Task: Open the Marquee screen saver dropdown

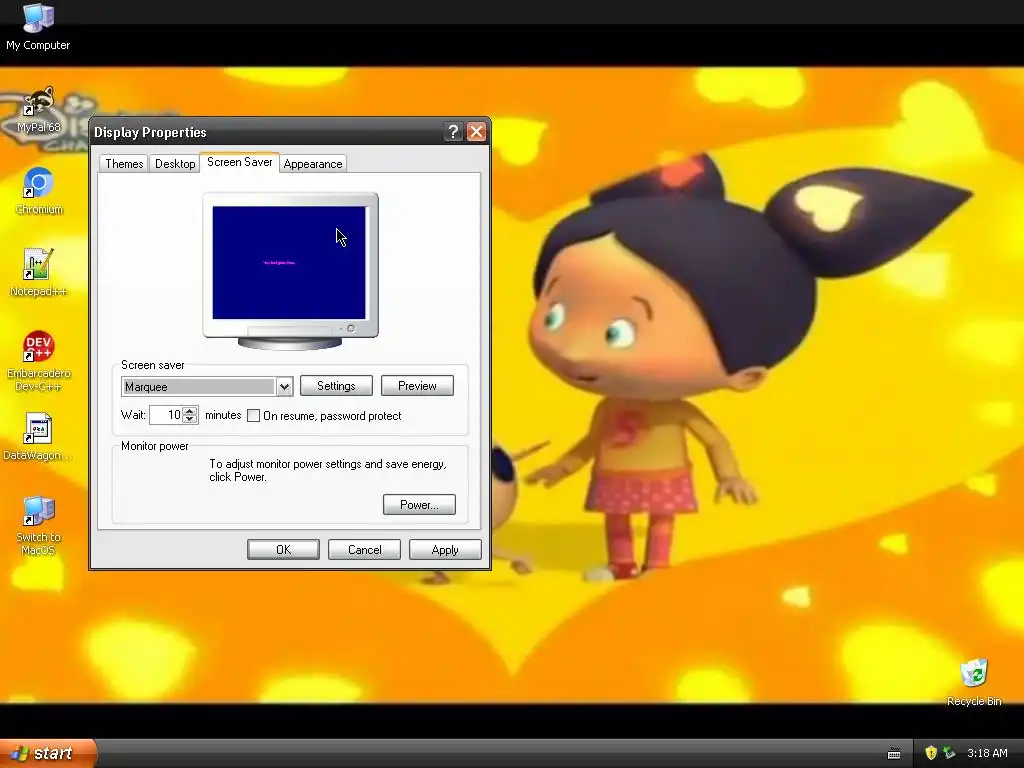Action: click(x=284, y=387)
